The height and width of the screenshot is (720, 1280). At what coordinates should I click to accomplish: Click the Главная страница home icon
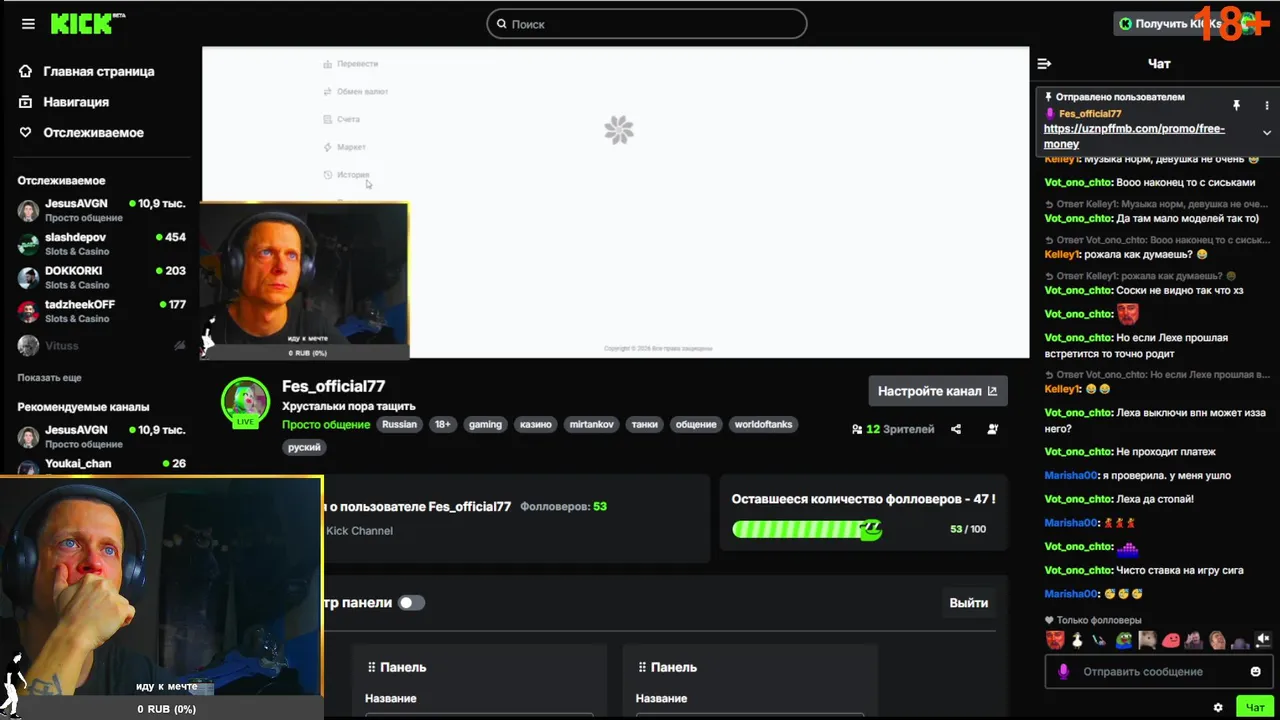pos(27,71)
